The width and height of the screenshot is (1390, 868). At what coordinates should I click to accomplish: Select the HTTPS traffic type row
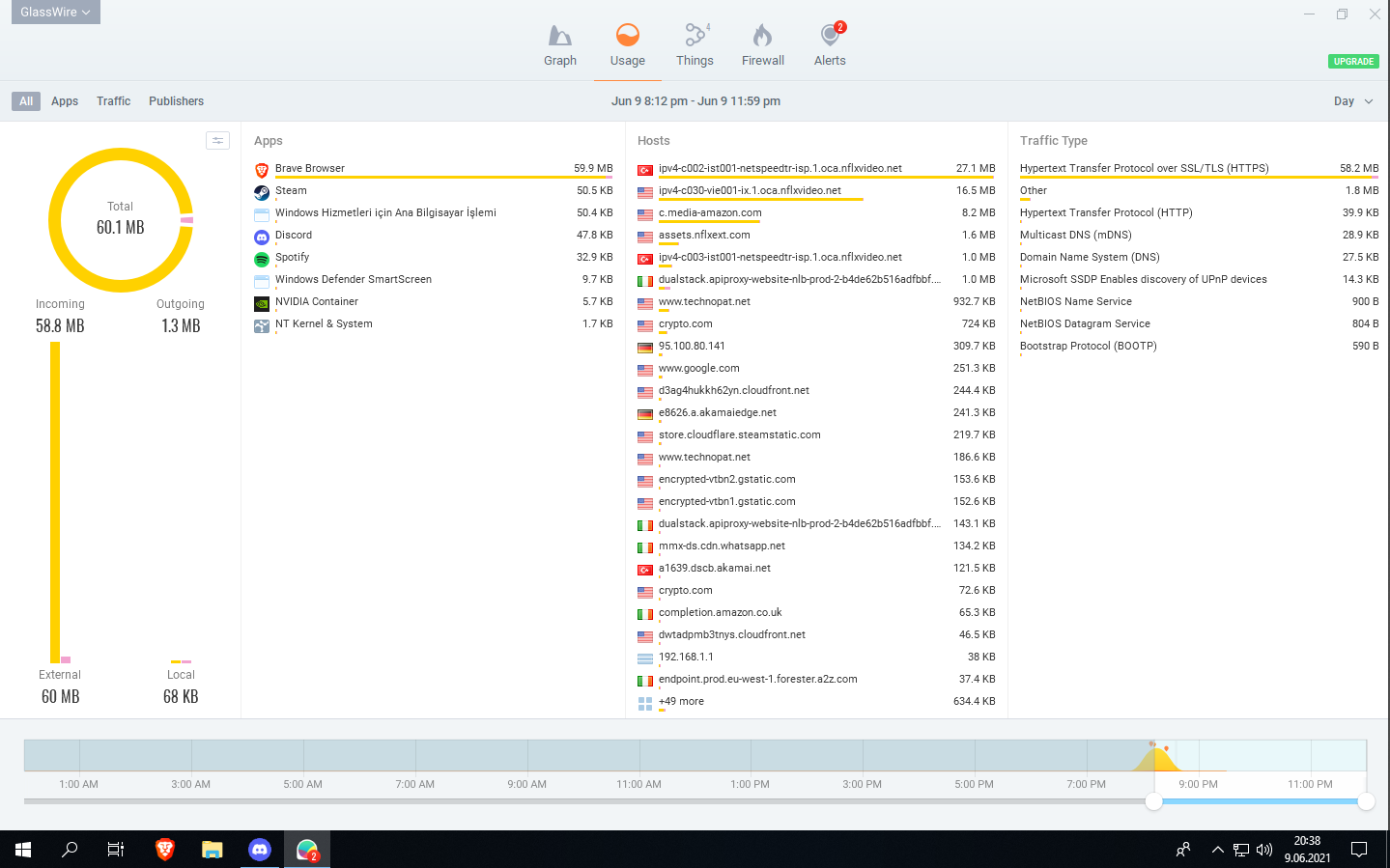click(1199, 169)
